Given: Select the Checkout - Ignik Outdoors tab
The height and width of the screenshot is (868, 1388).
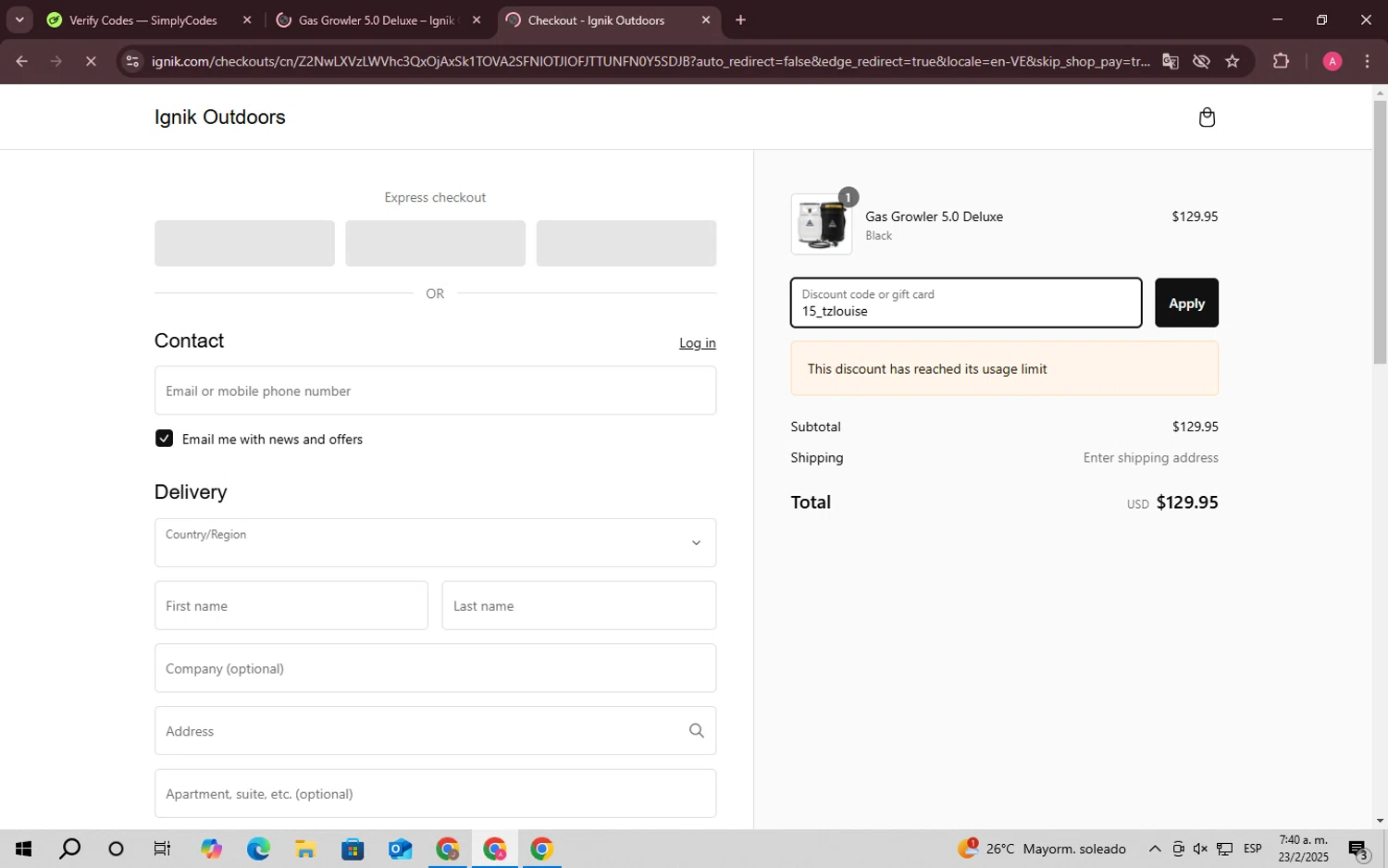Looking at the screenshot, I should pyautogui.click(x=610, y=19).
